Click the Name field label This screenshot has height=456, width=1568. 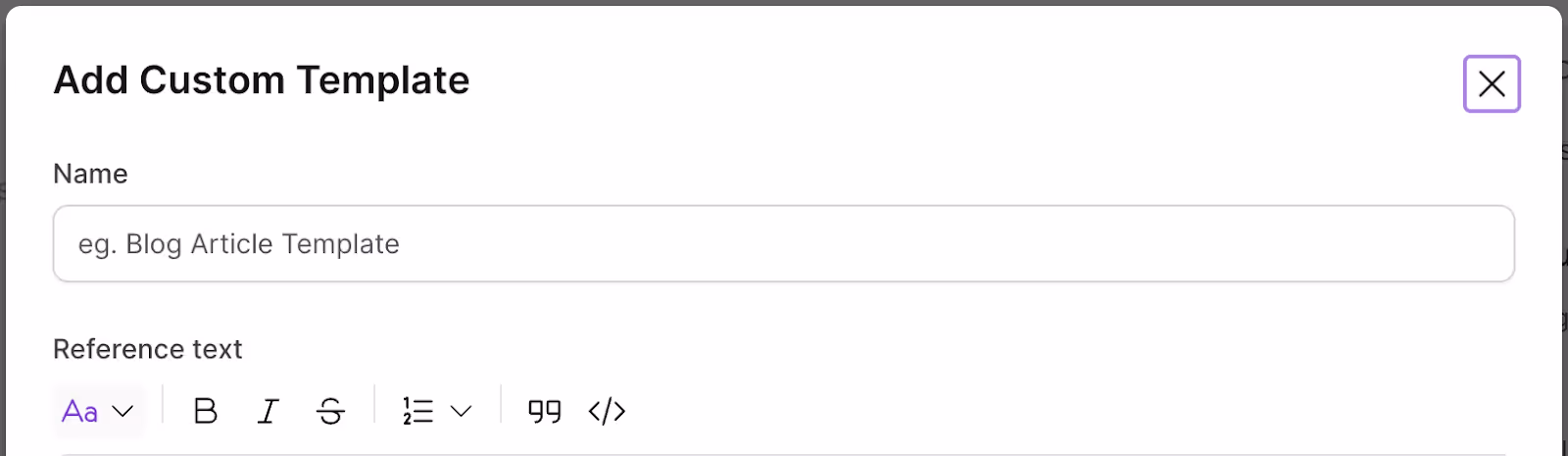[90, 174]
